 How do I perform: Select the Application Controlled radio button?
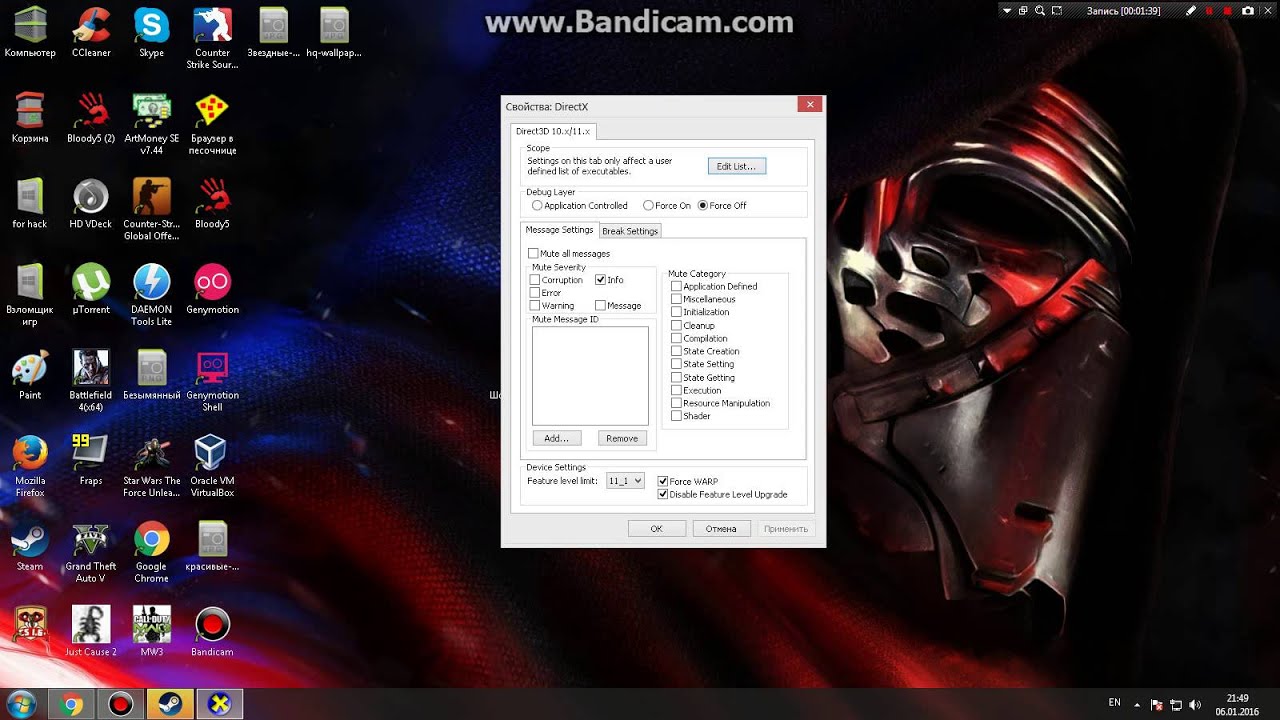coord(538,206)
